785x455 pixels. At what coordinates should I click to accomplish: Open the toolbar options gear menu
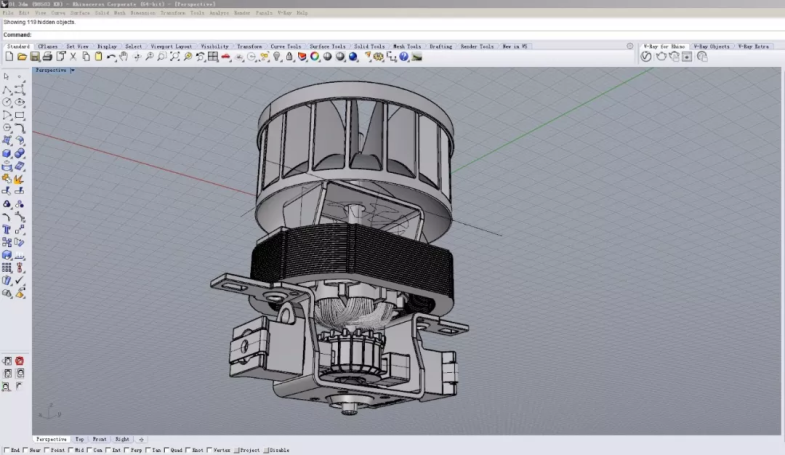pyautogui.click(x=630, y=46)
